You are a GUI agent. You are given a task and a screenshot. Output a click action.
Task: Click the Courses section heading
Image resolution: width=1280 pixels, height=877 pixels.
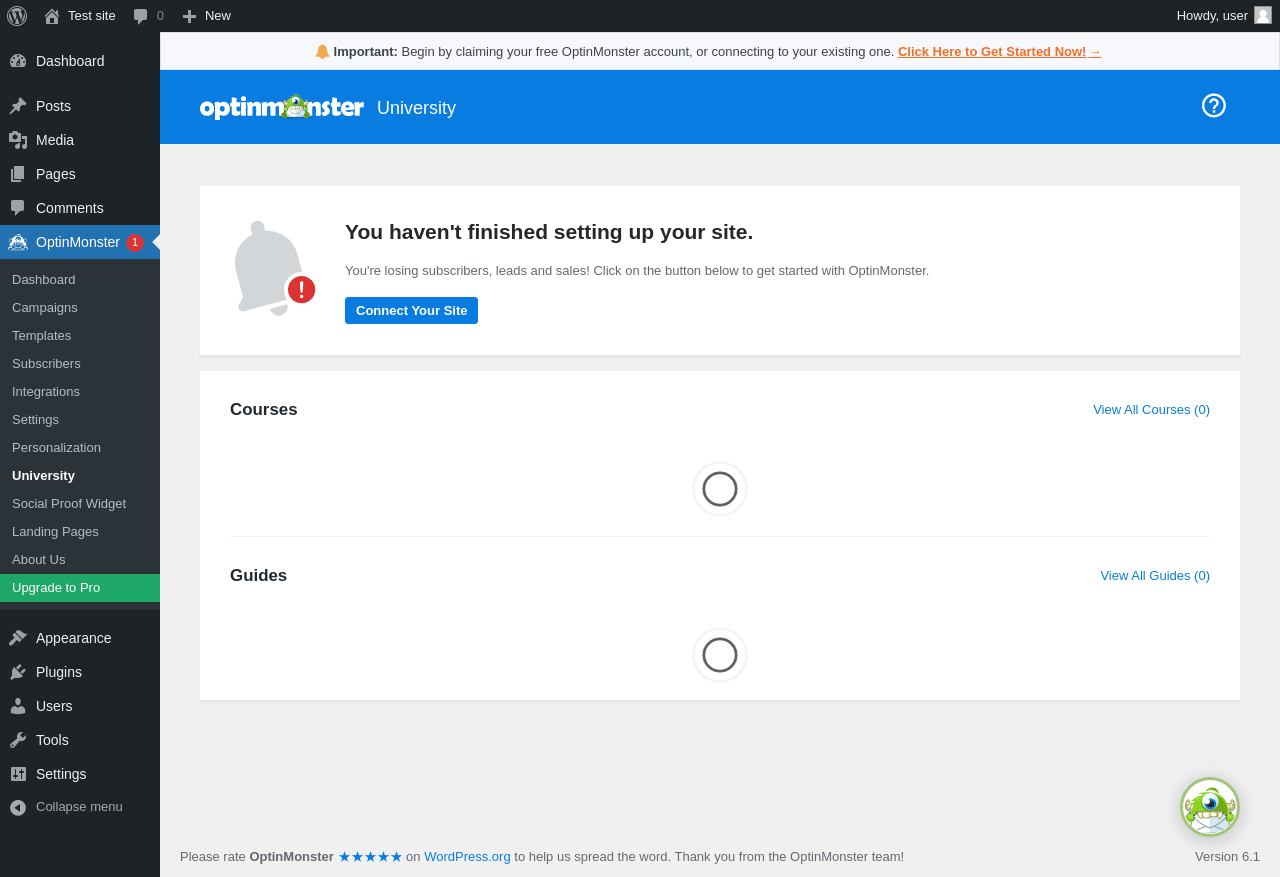[264, 409]
